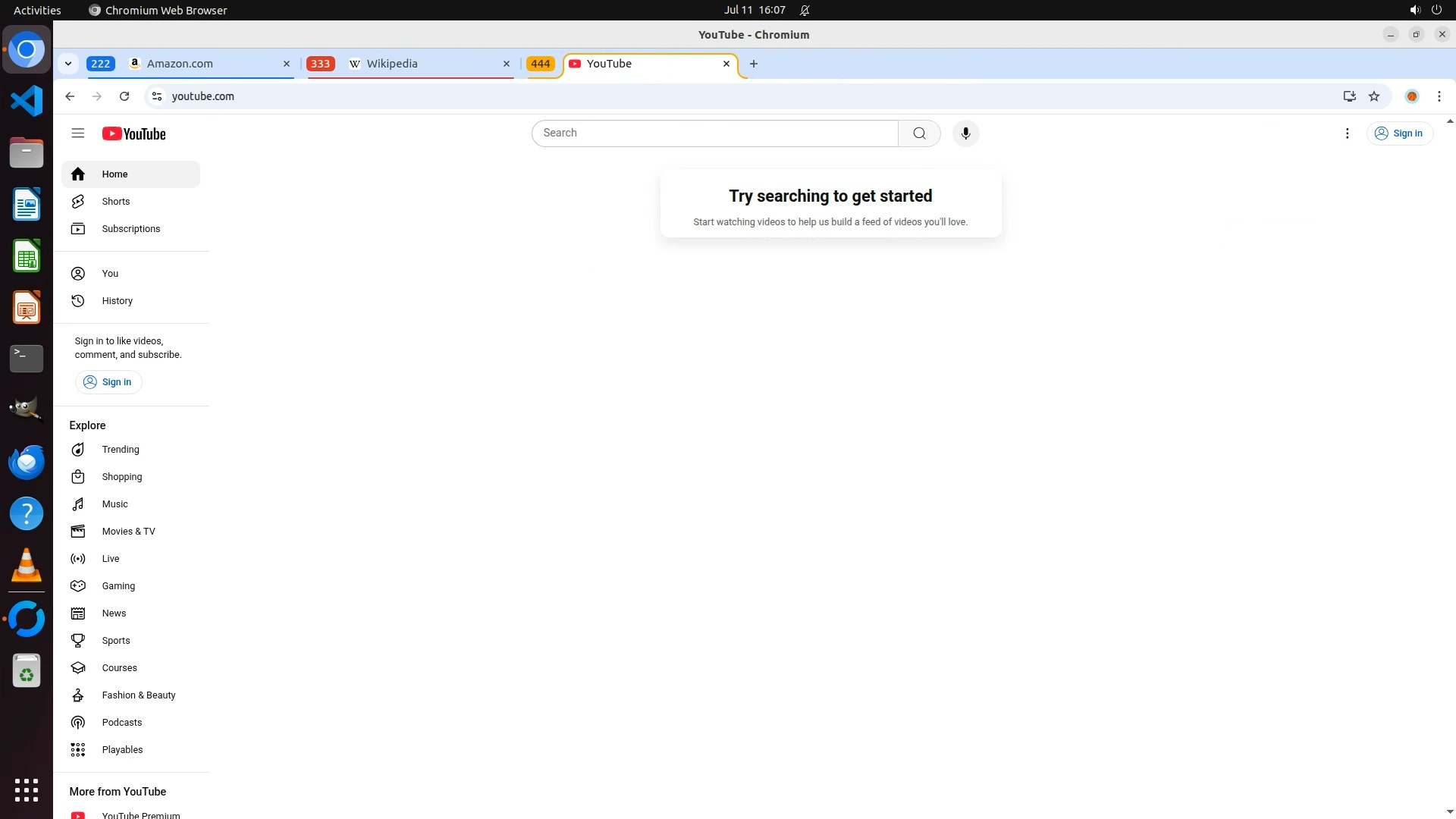Image resolution: width=1456 pixels, height=819 pixels.
Task: Open the History page
Action: click(117, 301)
